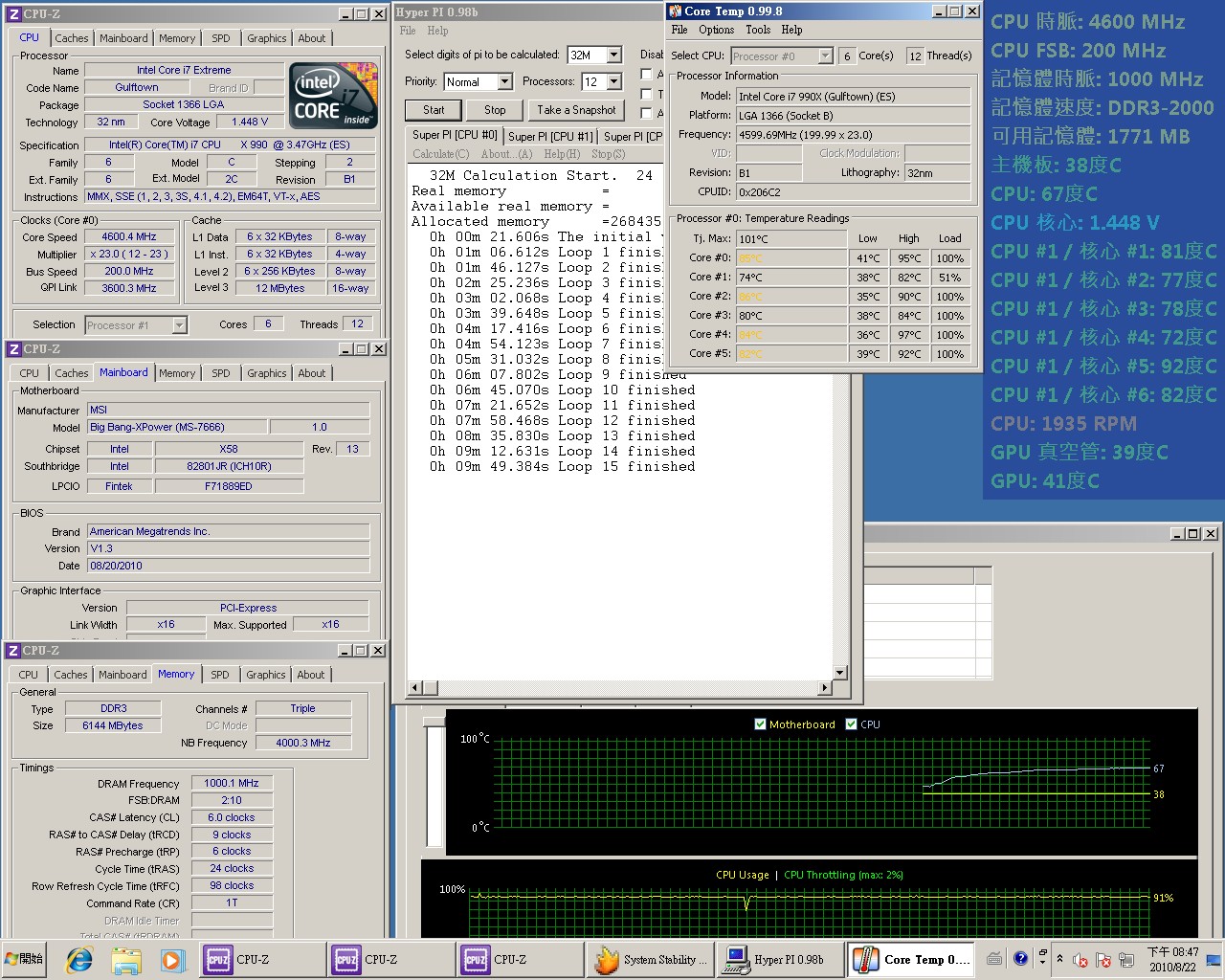Click title icon of CPU-Z Memory window
1225x980 pixels.
(x=13, y=651)
